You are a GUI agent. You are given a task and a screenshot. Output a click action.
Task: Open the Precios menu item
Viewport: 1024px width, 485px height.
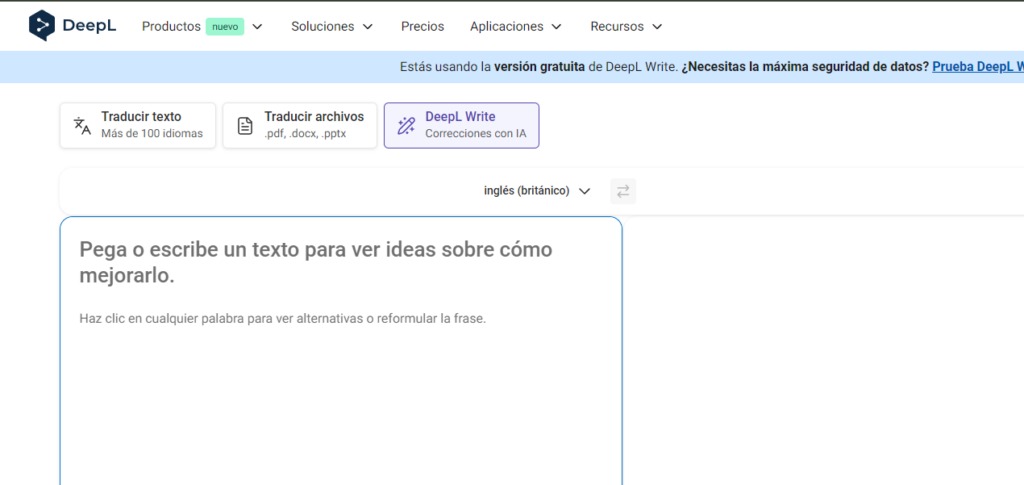(422, 27)
